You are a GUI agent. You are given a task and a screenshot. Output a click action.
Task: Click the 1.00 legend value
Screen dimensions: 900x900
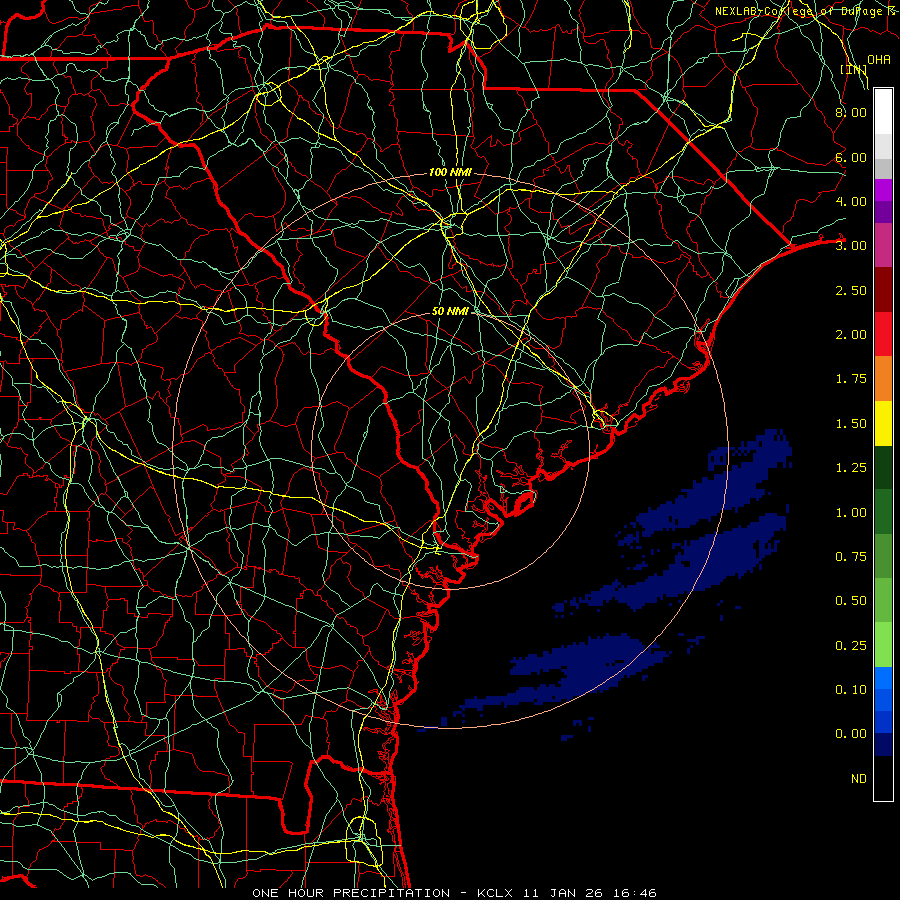tap(851, 513)
